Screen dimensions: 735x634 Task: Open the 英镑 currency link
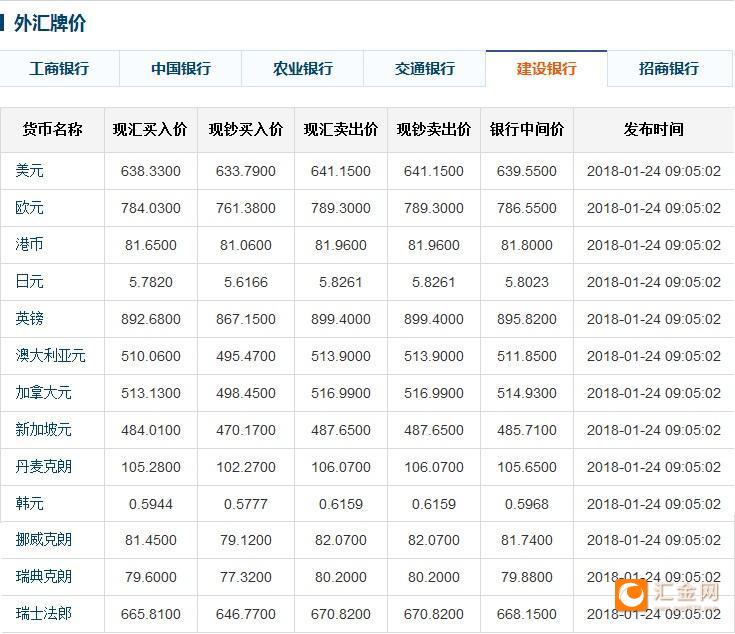point(30,319)
